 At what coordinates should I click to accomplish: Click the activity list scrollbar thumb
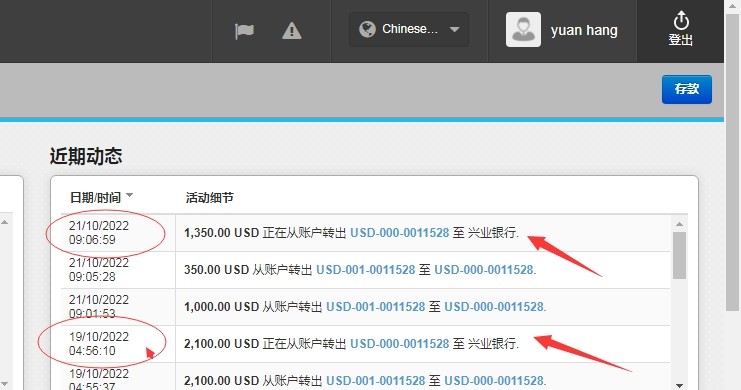pyautogui.click(x=679, y=255)
